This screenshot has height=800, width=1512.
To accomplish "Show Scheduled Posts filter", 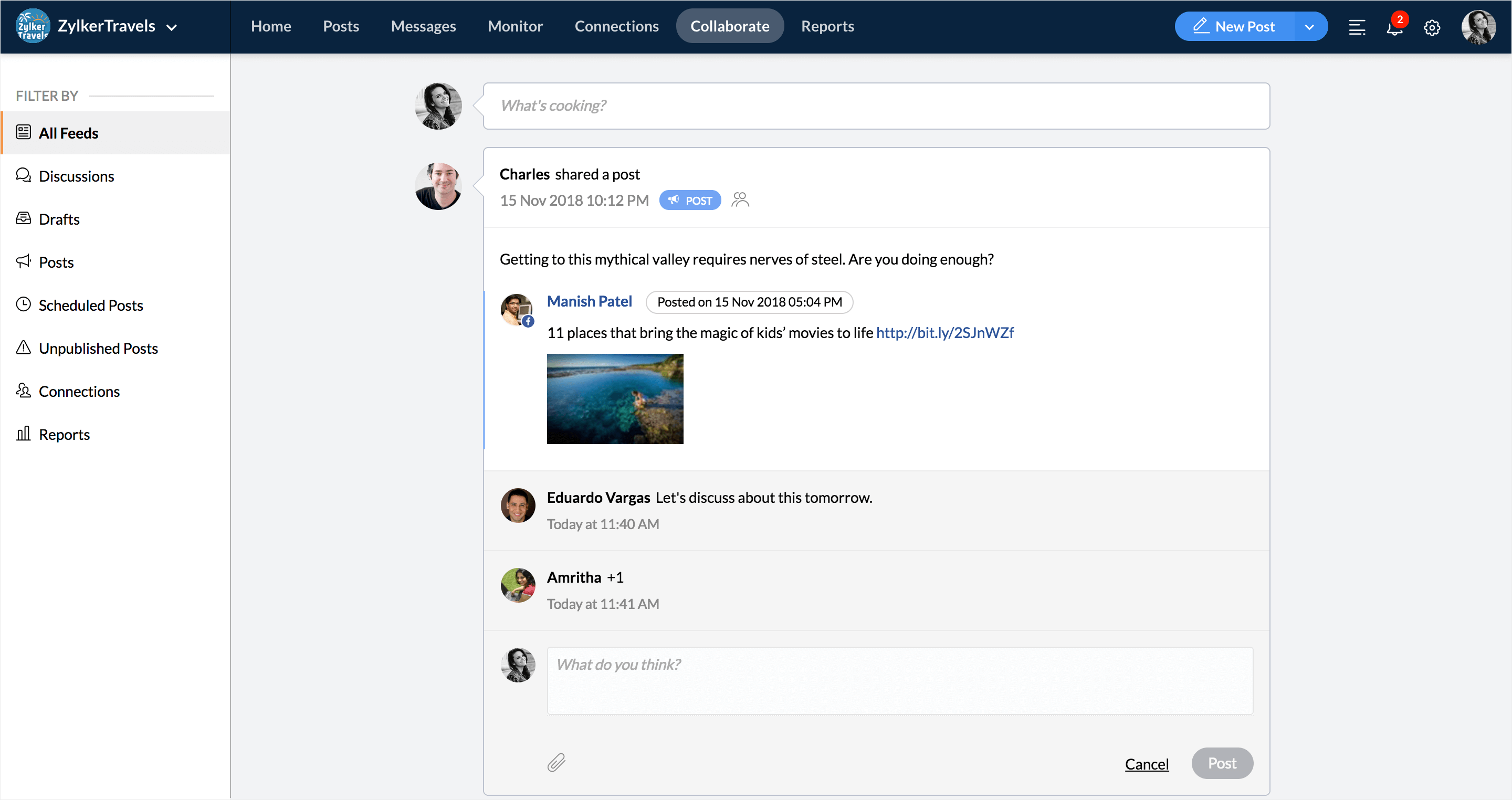I will (x=90, y=305).
